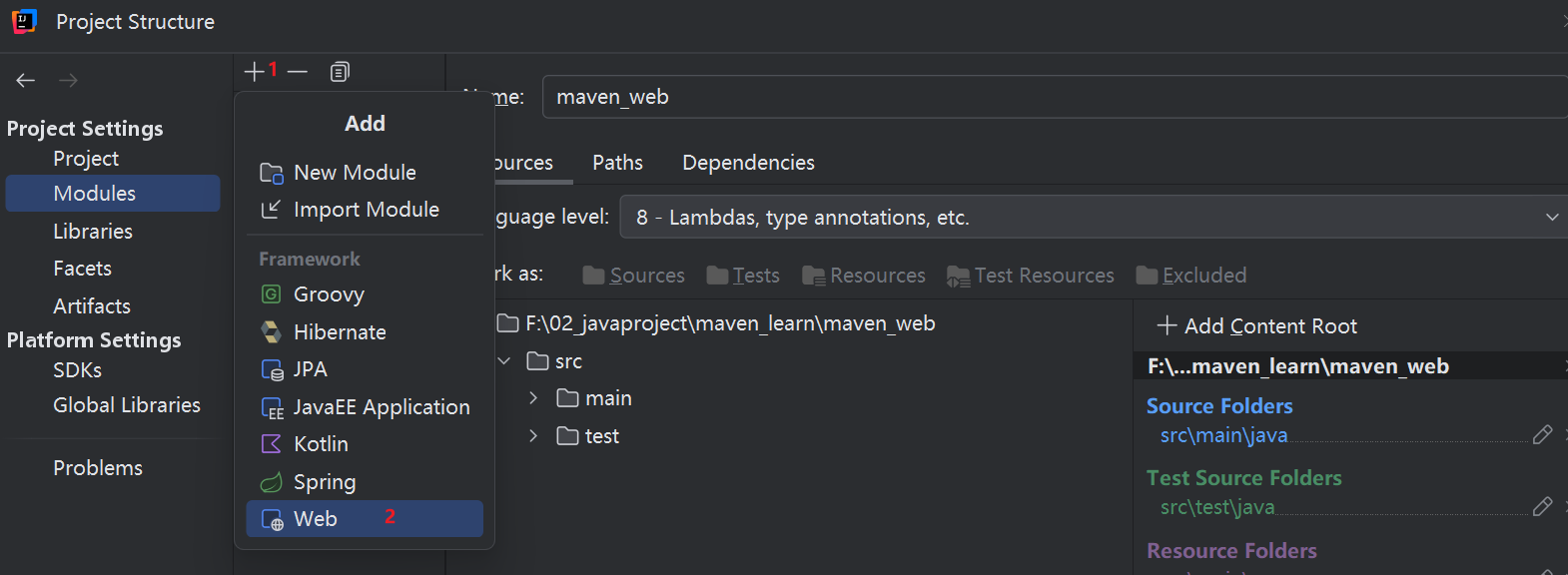Image resolution: width=1568 pixels, height=575 pixels.
Task: Click the plus Add module icon
Action: (255, 72)
